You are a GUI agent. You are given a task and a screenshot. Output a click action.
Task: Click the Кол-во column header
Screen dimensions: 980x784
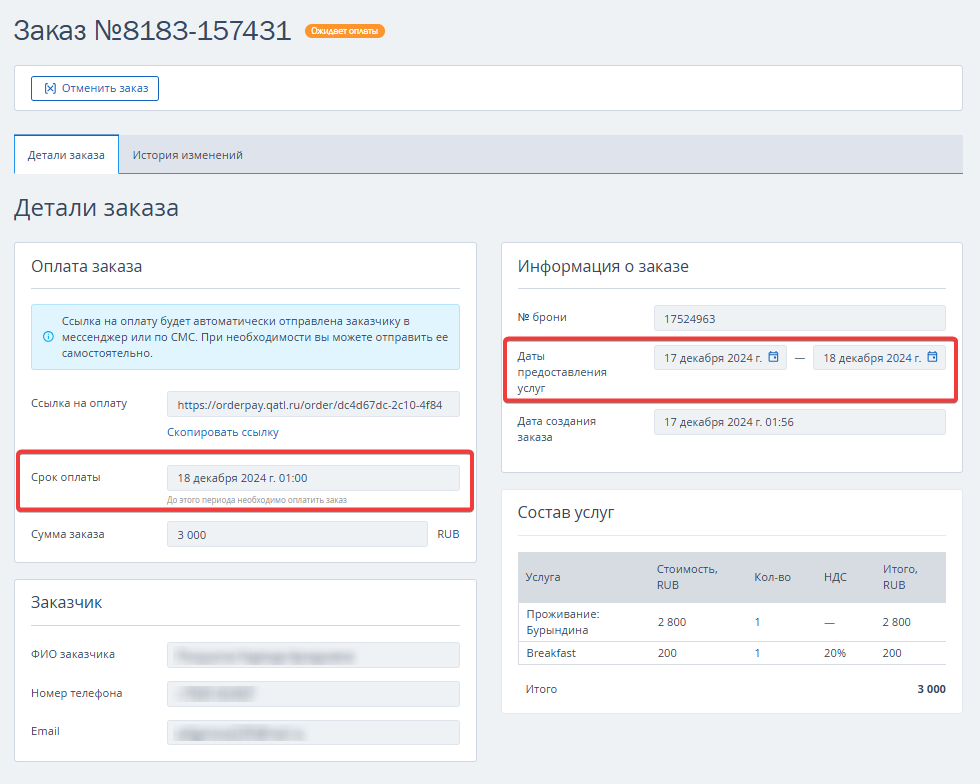click(x=772, y=577)
